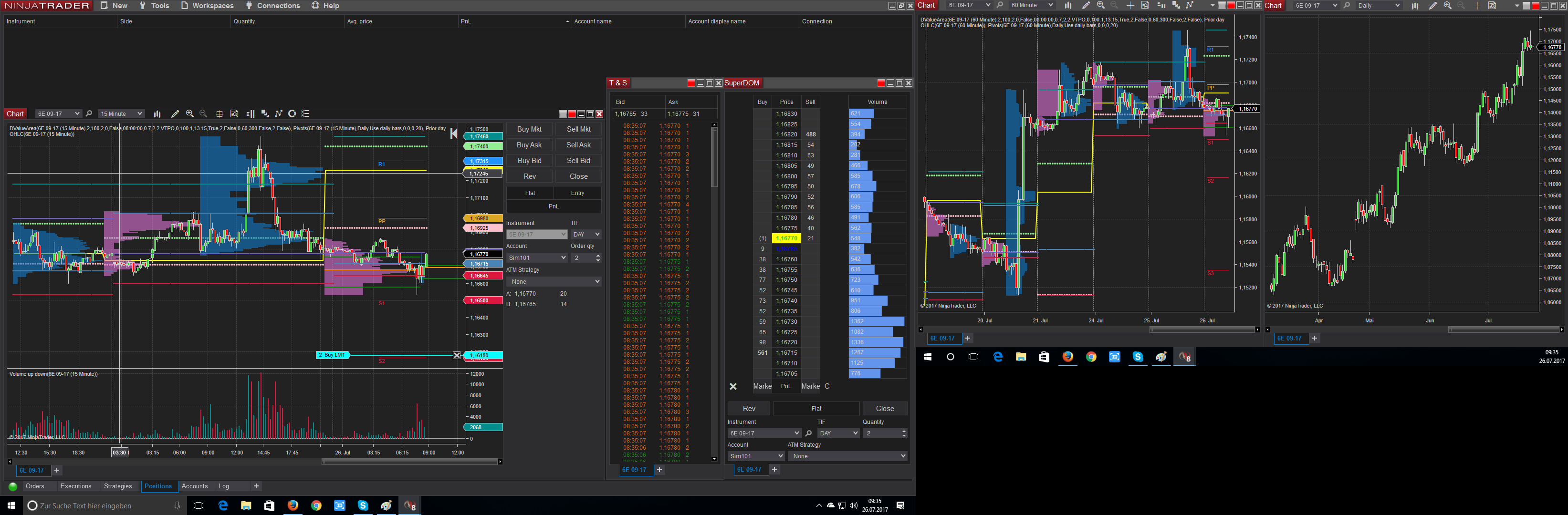Click Buy Ask in Chart Trader

tap(530, 144)
